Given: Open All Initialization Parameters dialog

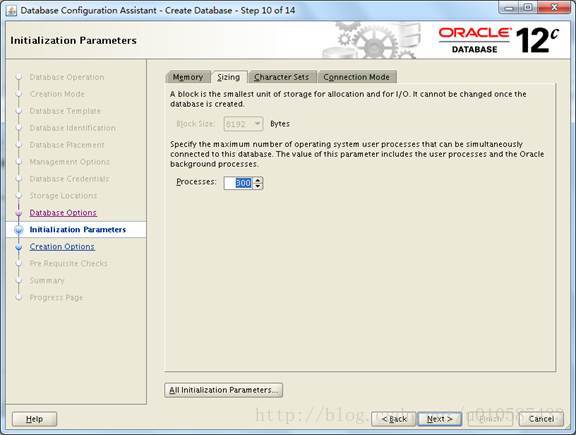Looking at the screenshot, I should coord(223,390).
